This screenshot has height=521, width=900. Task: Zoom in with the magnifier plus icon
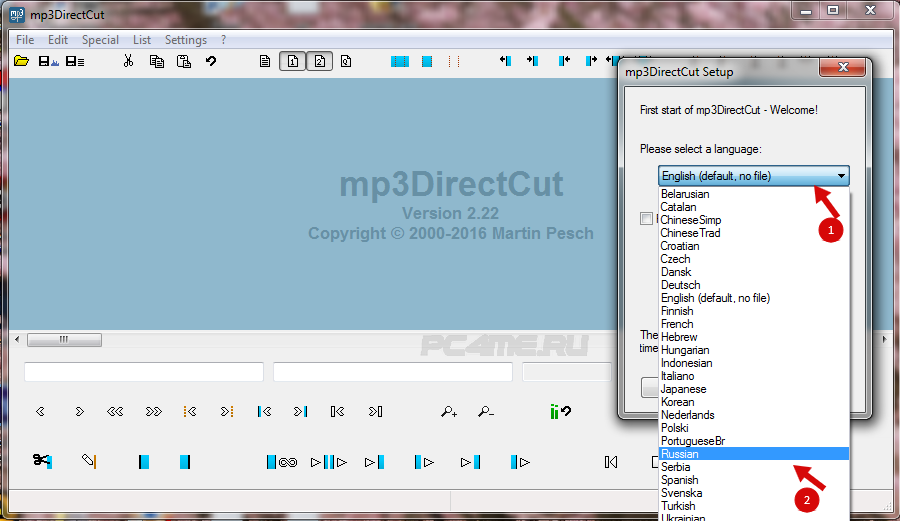pyautogui.click(x=449, y=411)
